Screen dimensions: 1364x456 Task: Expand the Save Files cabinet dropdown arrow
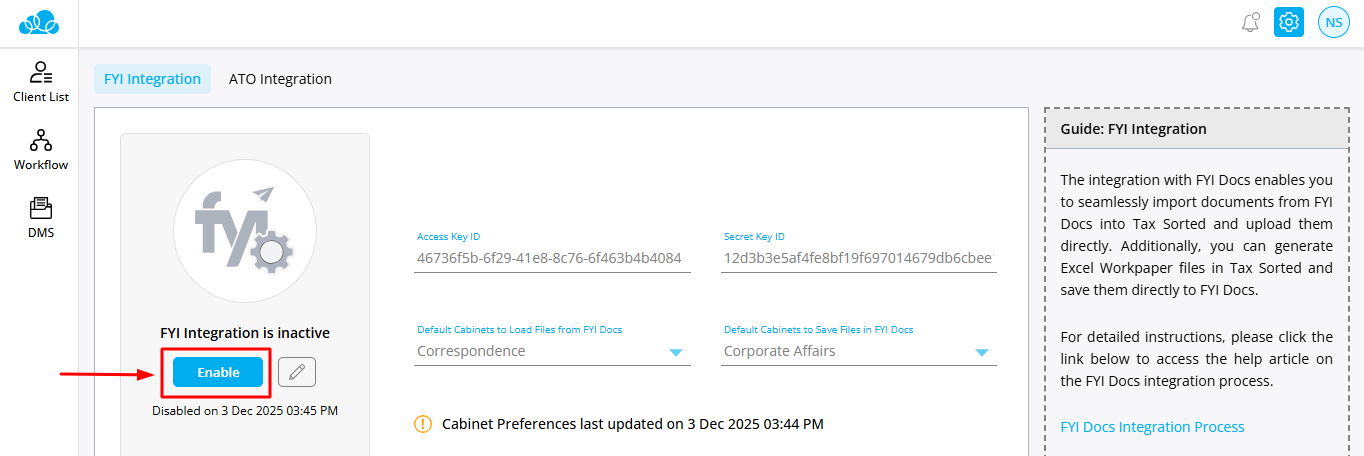tap(981, 352)
